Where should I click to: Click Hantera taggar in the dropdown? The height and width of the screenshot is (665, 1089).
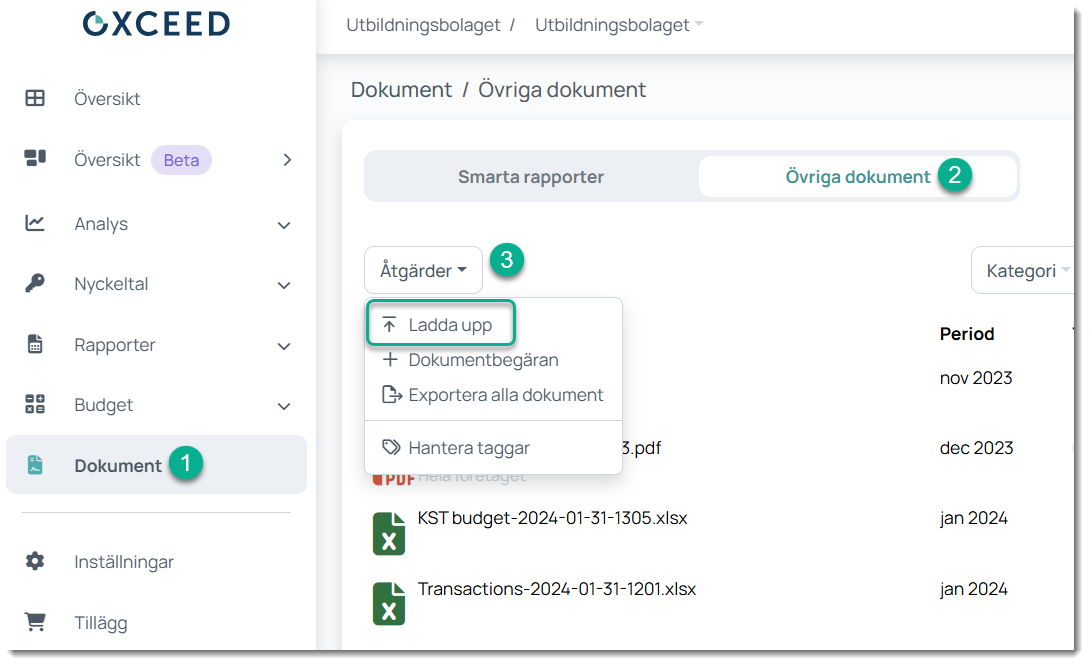pyautogui.click(x=468, y=448)
